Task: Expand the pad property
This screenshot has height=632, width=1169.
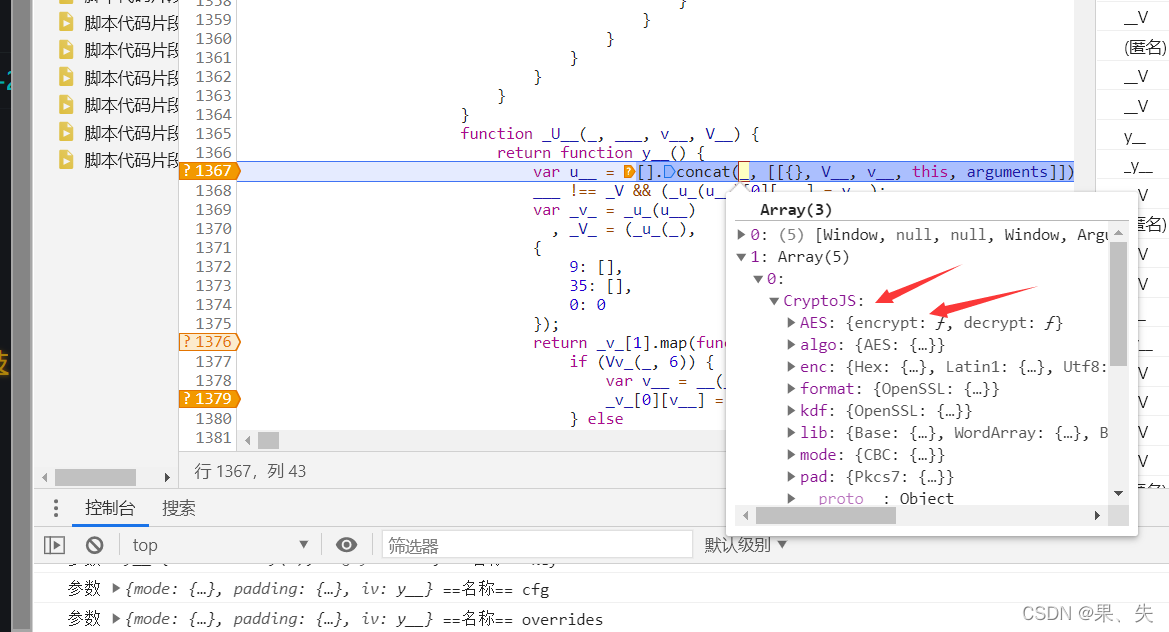Action: tap(791, 477)
